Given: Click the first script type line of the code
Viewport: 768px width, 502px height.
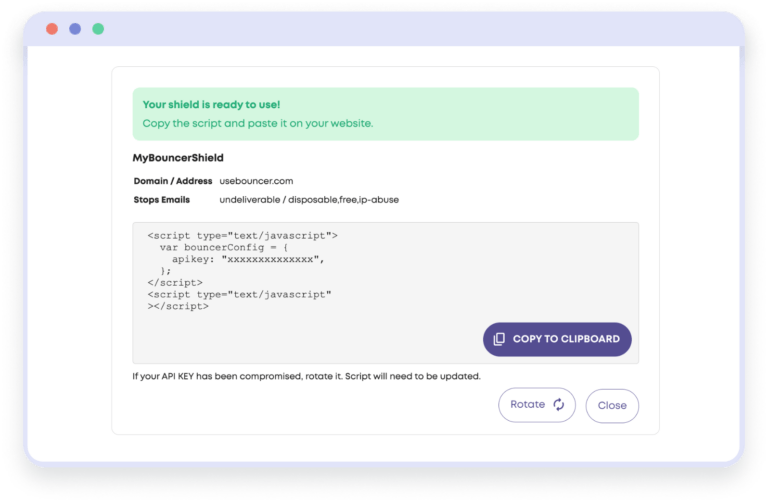Looking at the screenshot, I should pyautogui.click(x=242, y=235).
